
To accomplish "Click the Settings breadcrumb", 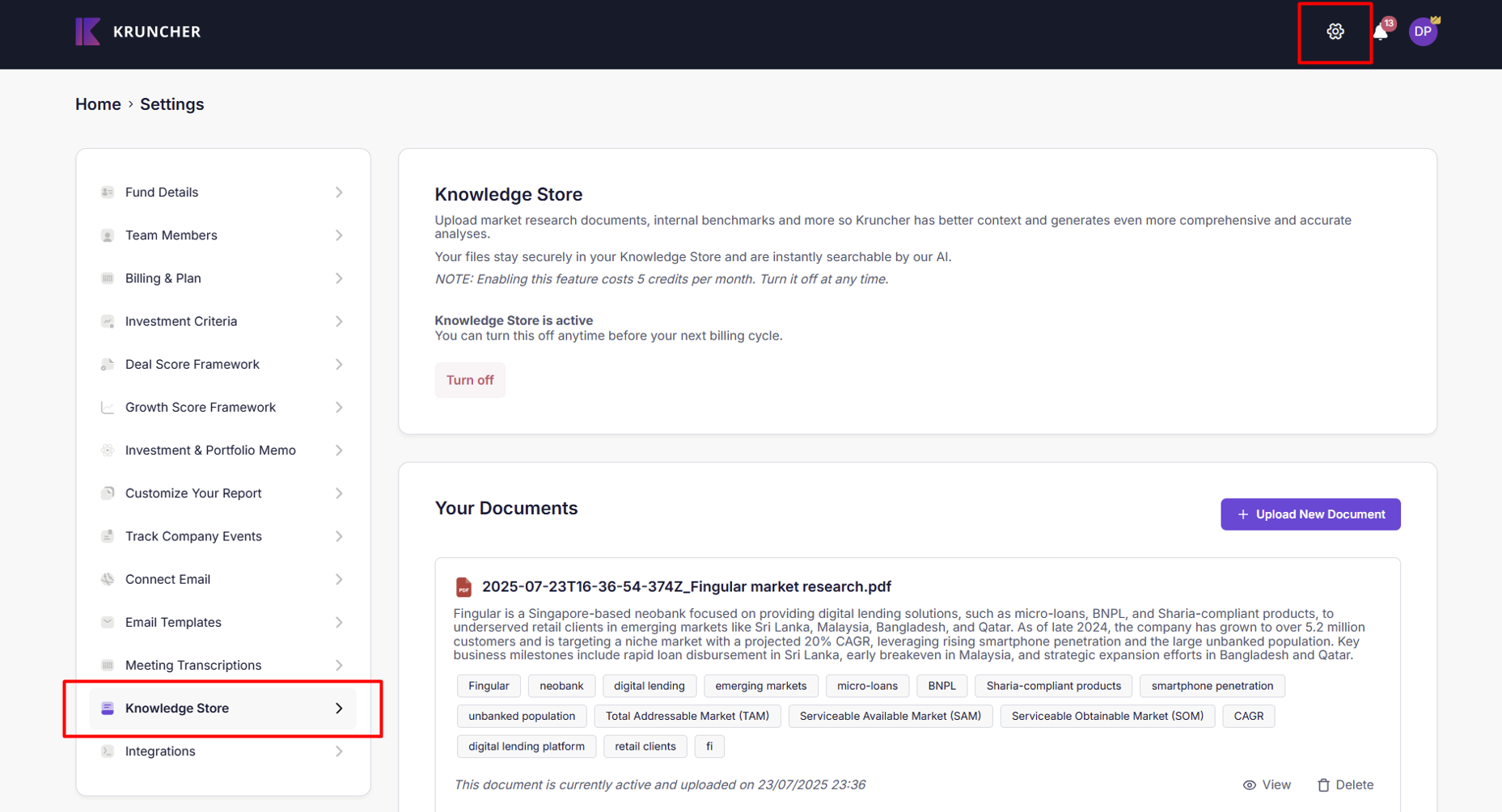I will 171,104.
